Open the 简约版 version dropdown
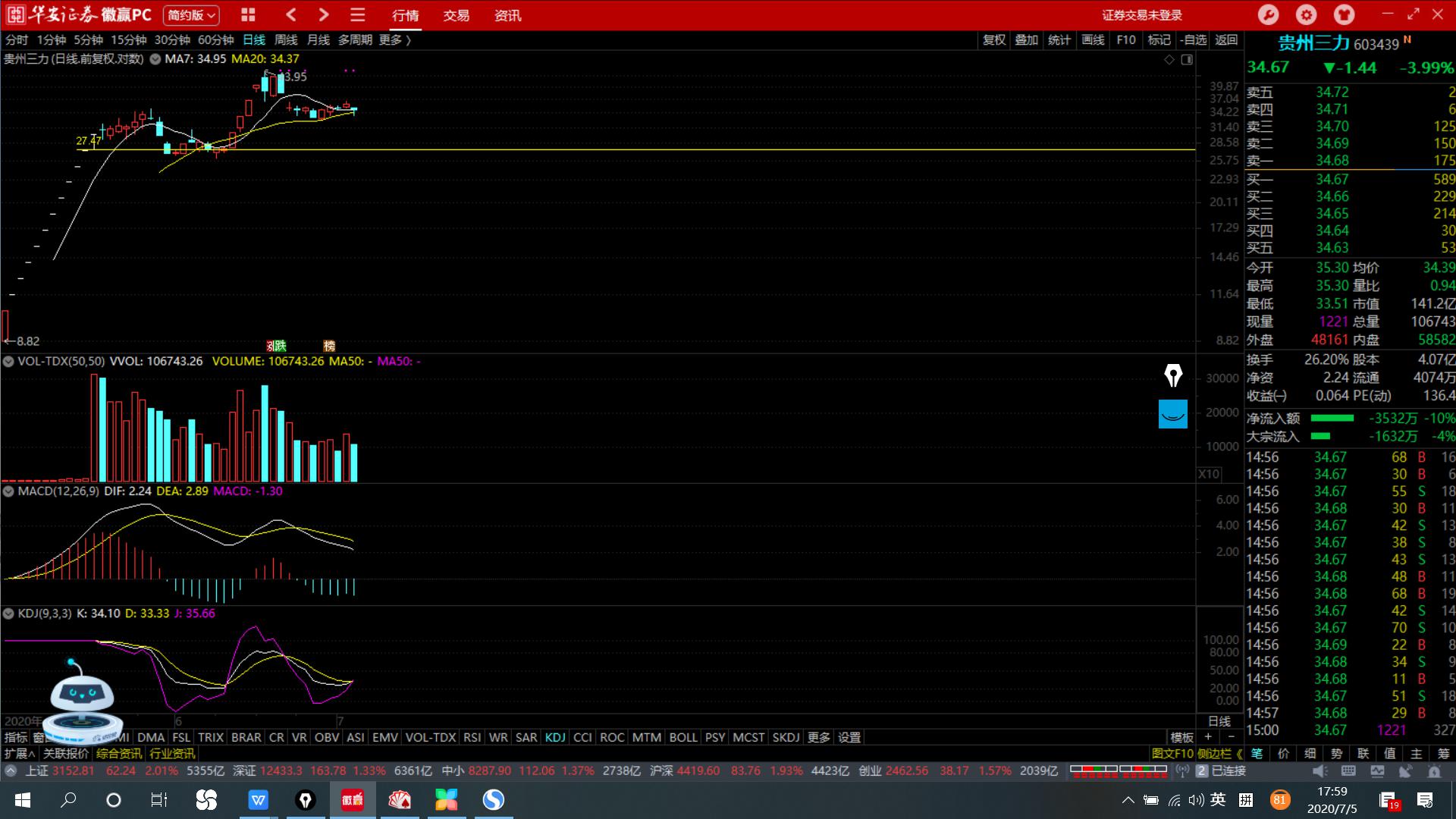 point(191,14)
